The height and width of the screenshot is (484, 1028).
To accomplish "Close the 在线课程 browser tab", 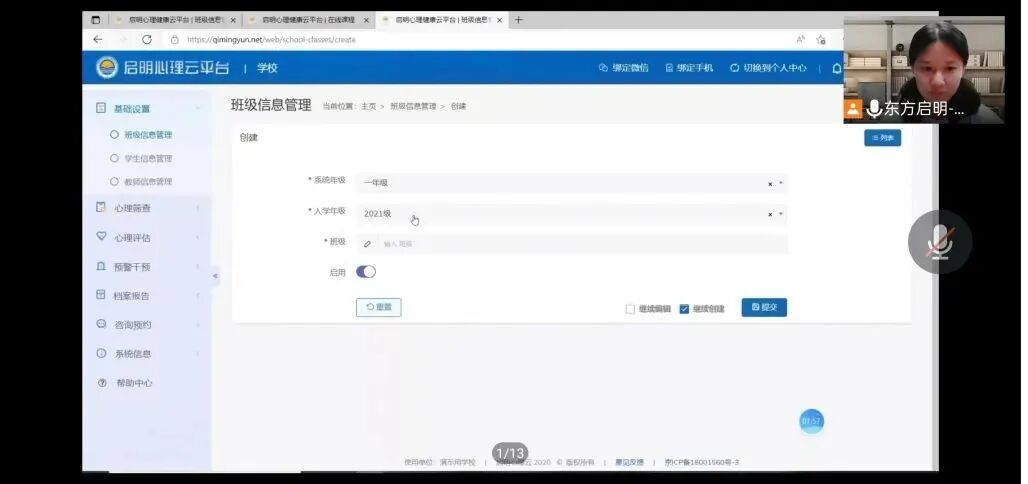I will coord(366,20).
